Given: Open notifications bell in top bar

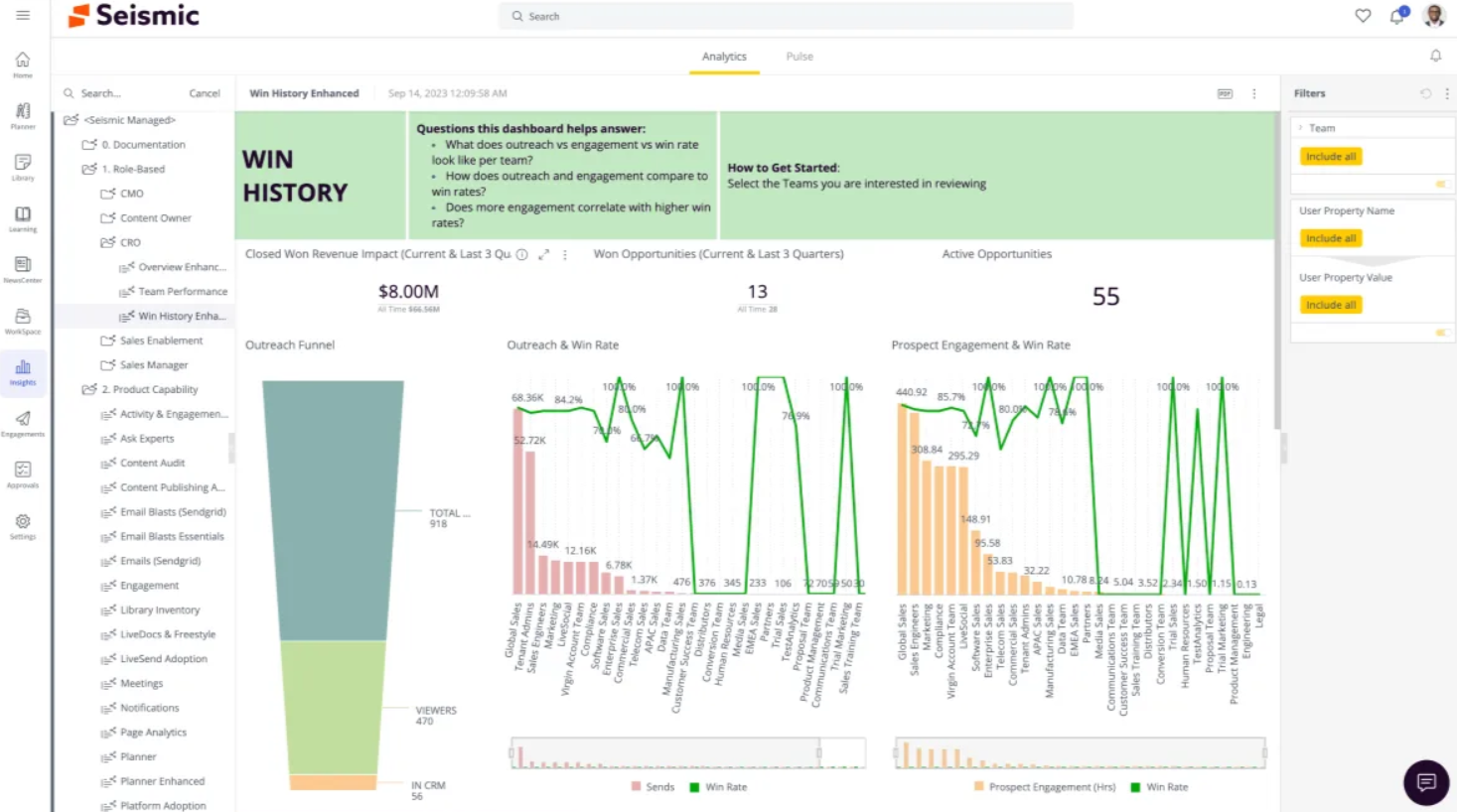Looking at the screenshot, I should pos(1397,16).
